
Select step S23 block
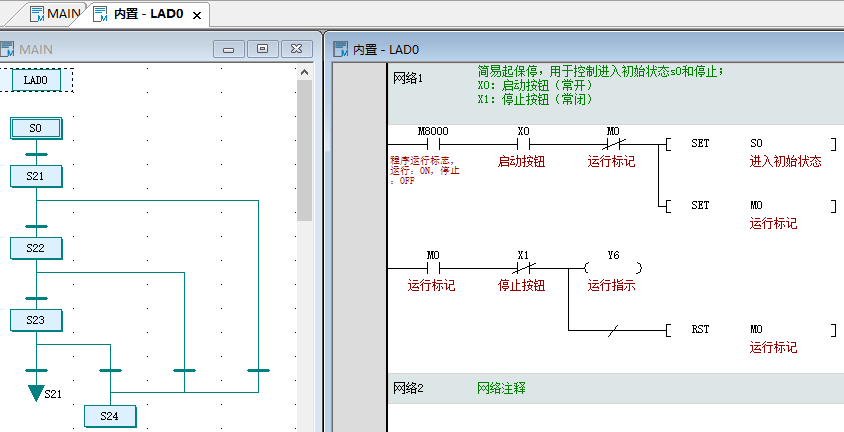[36, 320]
